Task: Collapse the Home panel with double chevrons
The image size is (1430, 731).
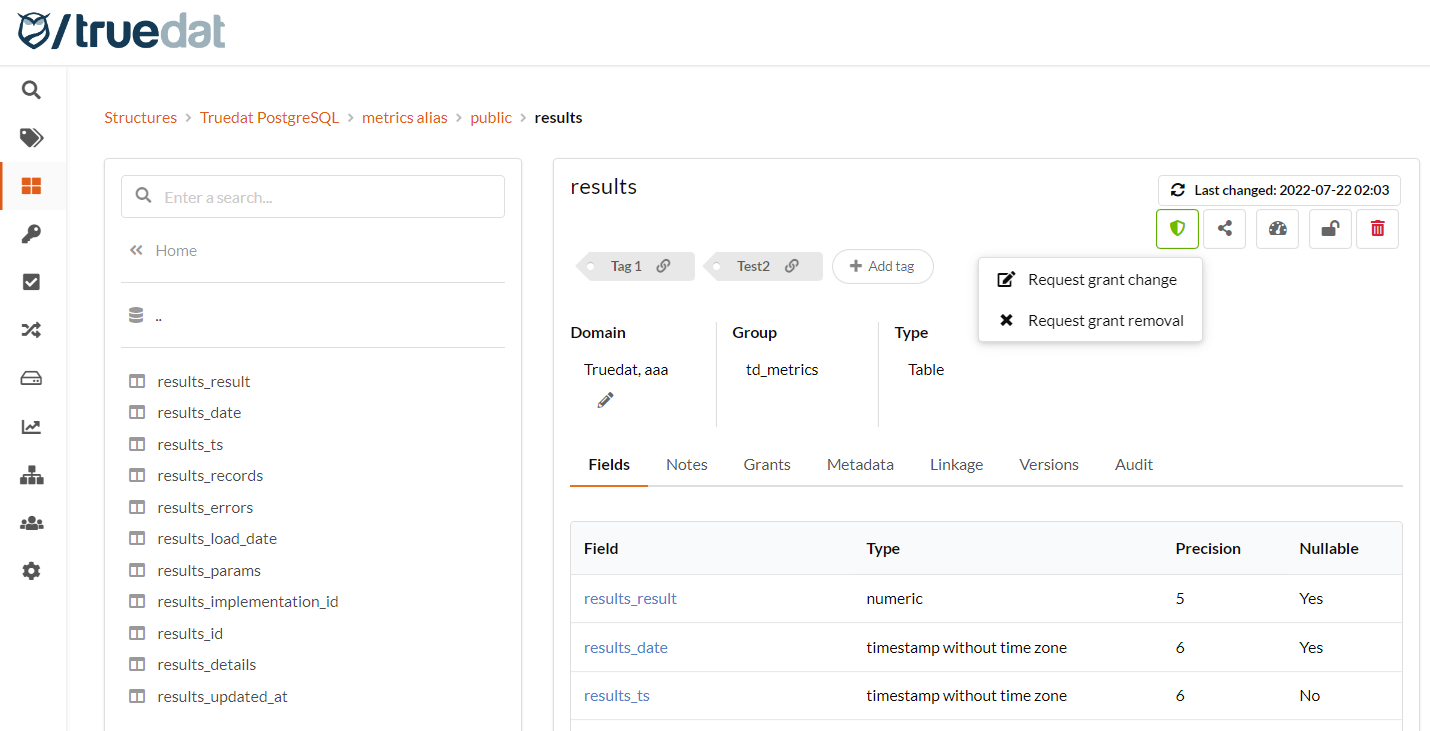Action: point(136,250)
